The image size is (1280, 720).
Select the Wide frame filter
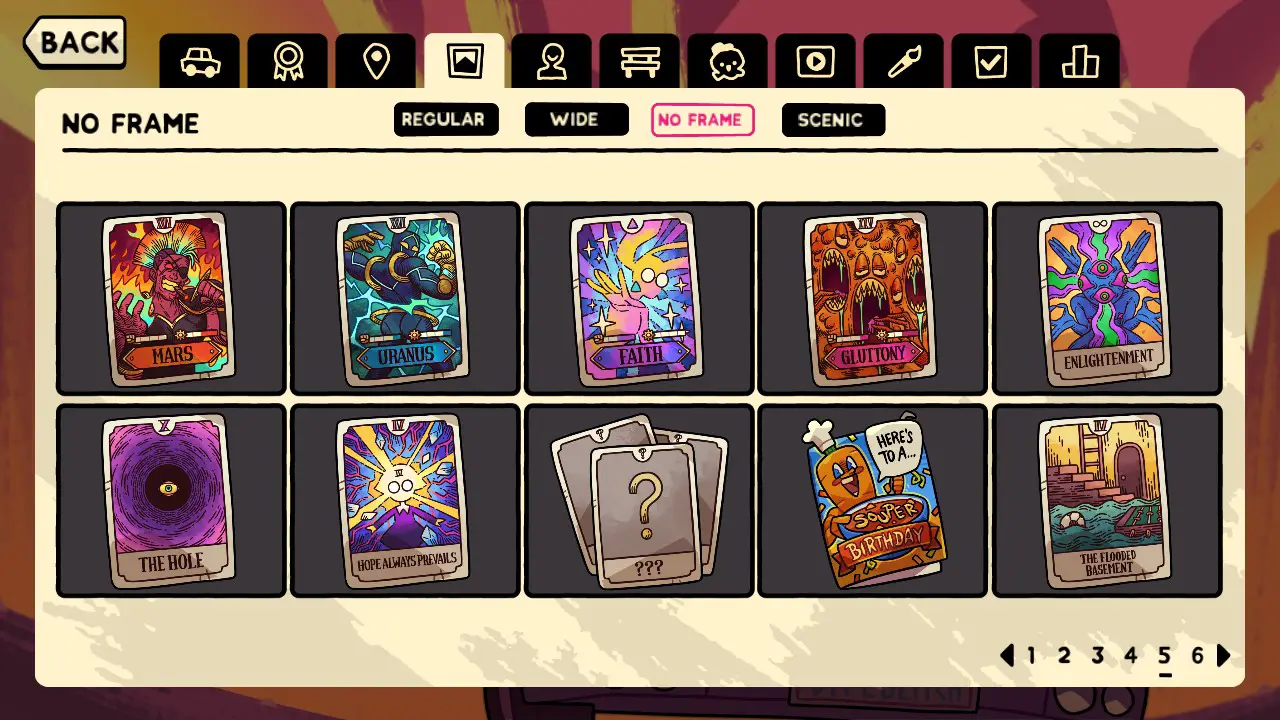(577, 119)
